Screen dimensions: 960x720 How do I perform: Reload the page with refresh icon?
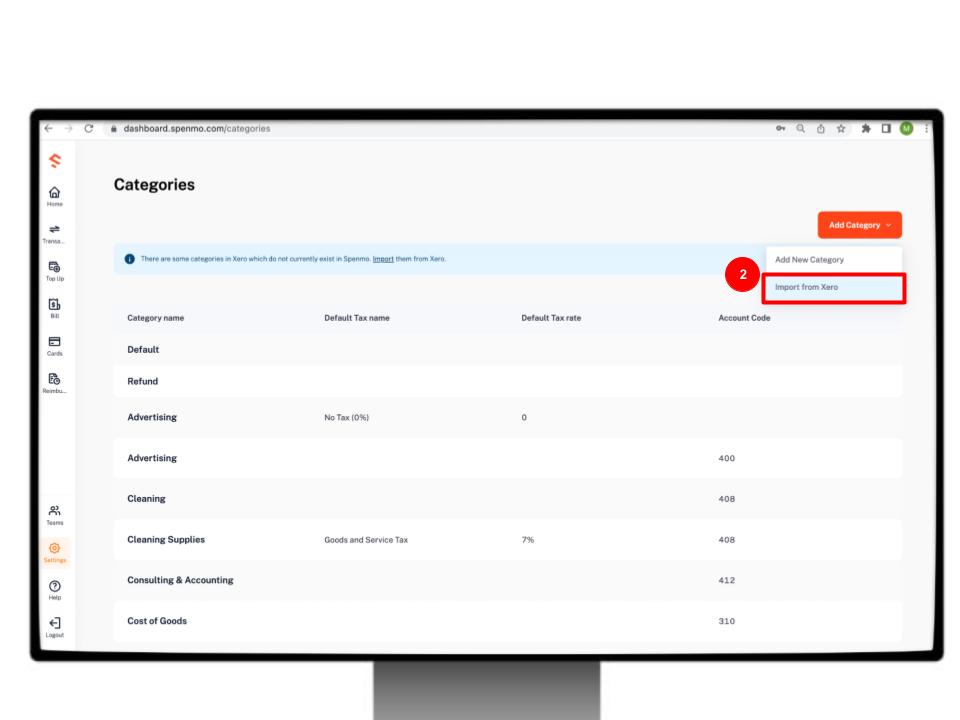[89, 129]
